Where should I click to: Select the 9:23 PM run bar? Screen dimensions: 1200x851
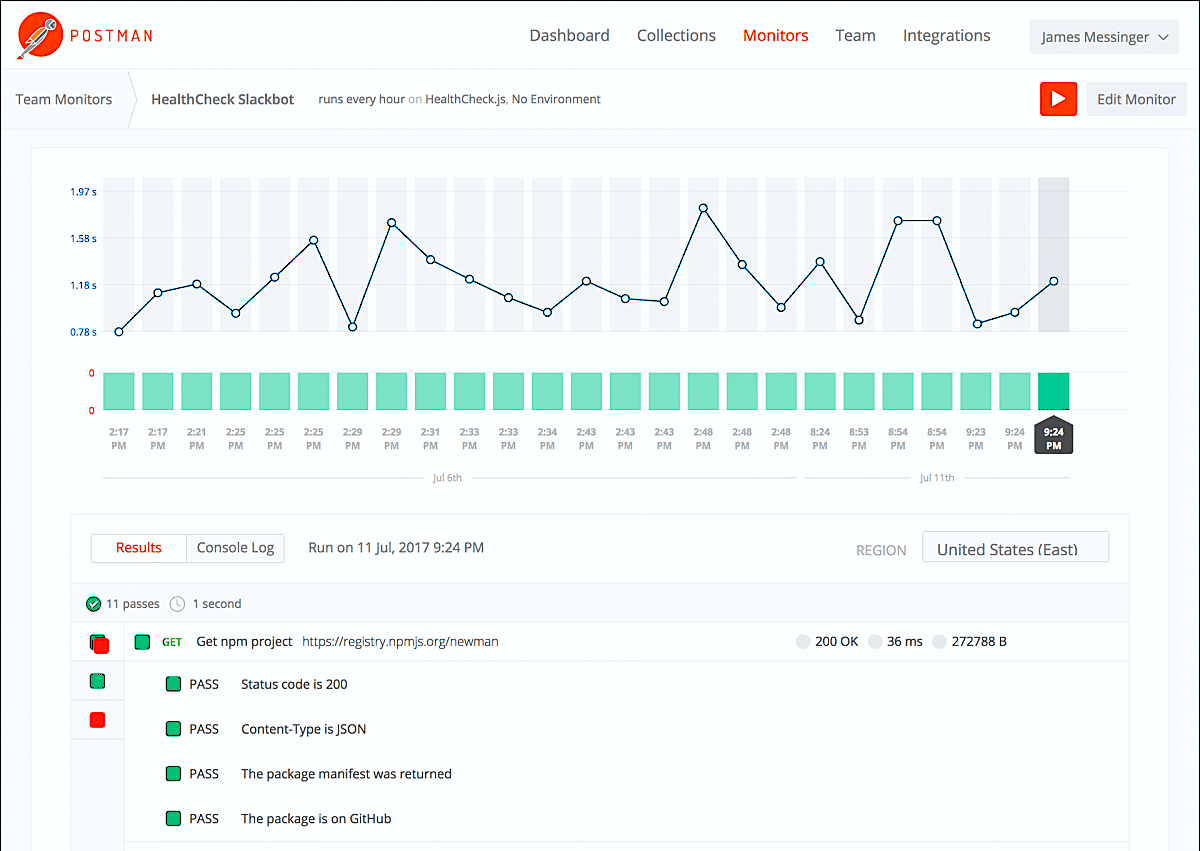[x=976, y=391]
